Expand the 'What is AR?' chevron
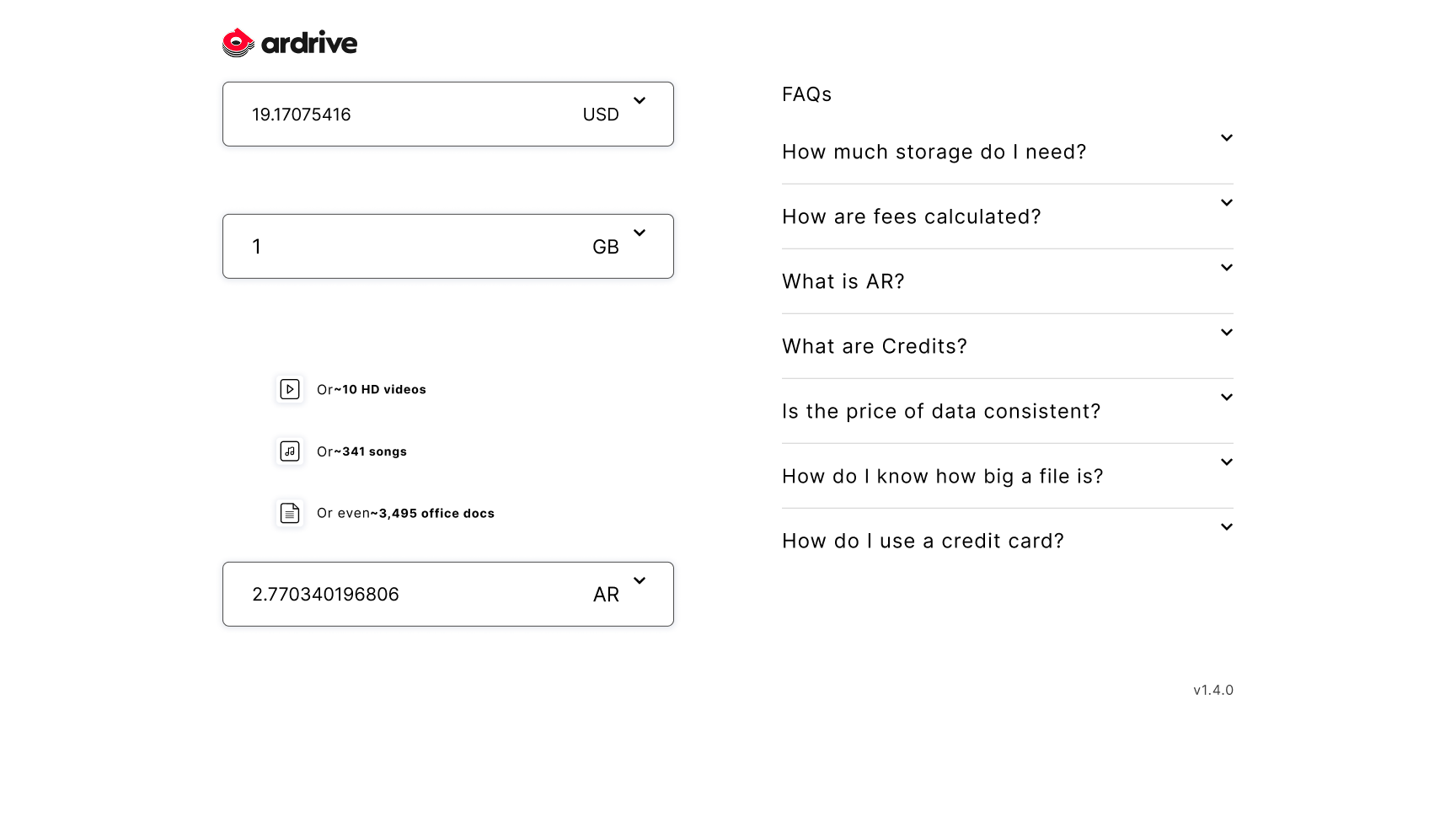The image size is (1456, 817). (x=1227, y=268)
